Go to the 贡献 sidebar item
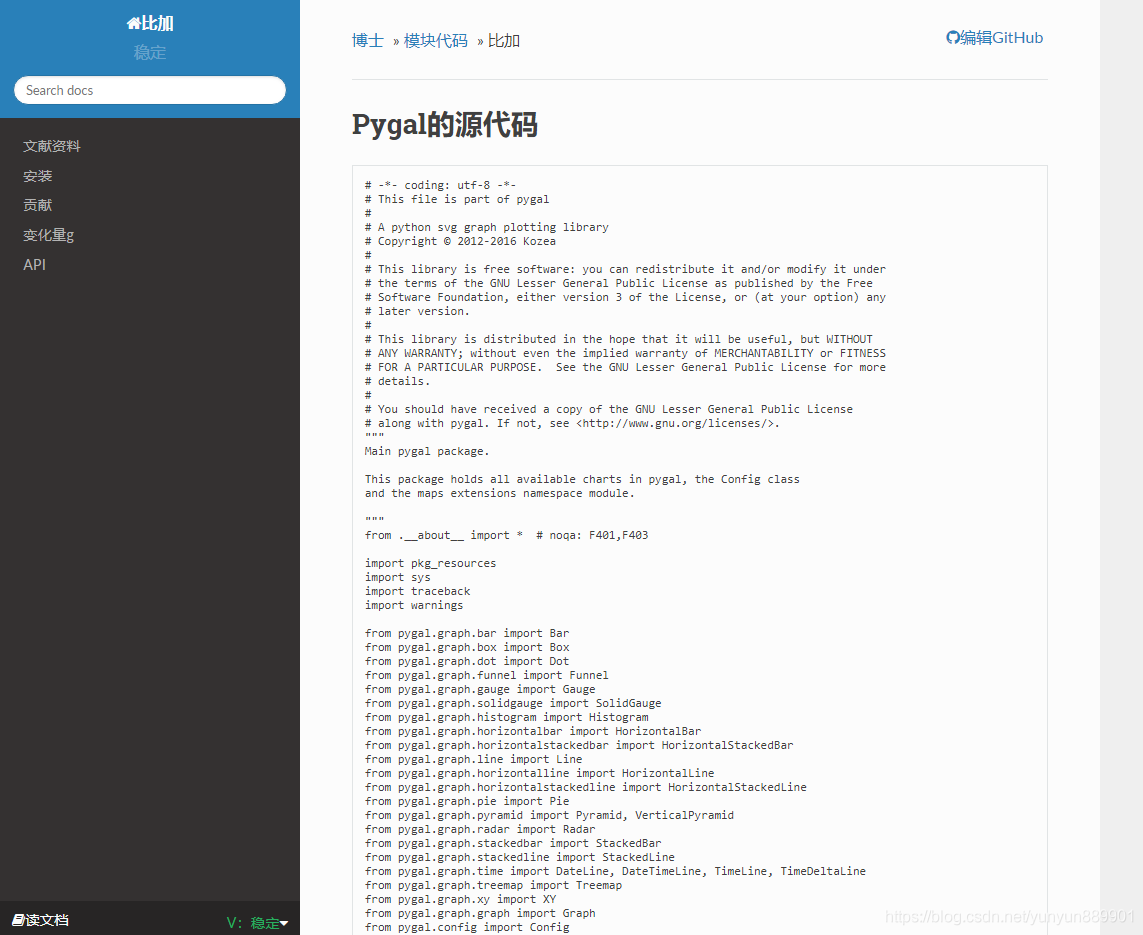The width and height of the screenshot is (1143, 935). tap(38, 206)
